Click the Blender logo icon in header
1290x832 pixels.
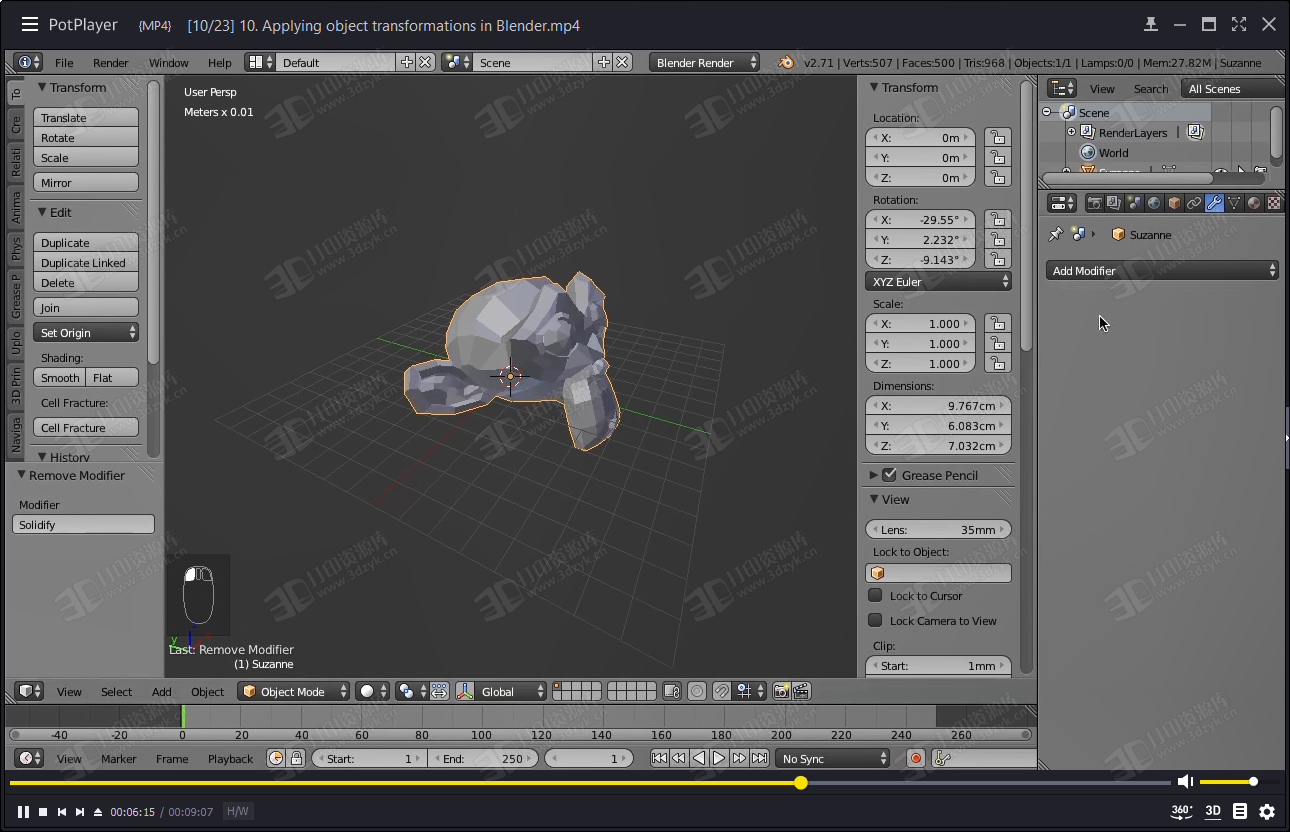pos(786,62)
